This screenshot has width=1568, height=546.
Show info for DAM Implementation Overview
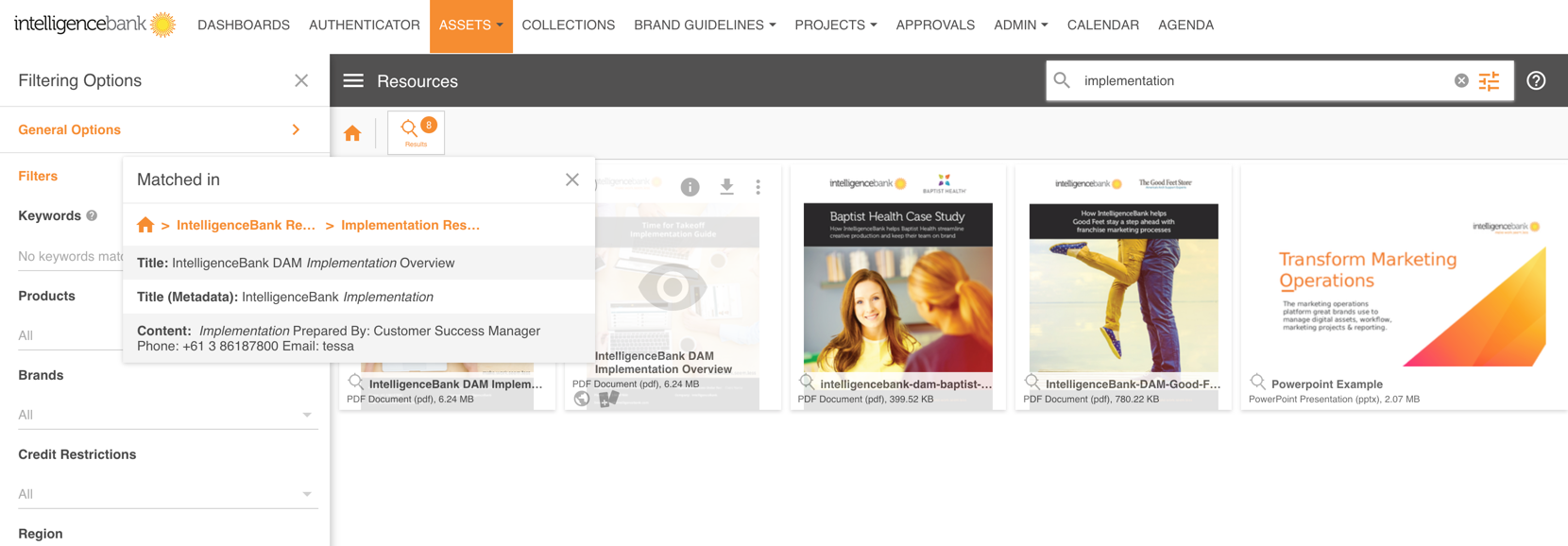690,187
